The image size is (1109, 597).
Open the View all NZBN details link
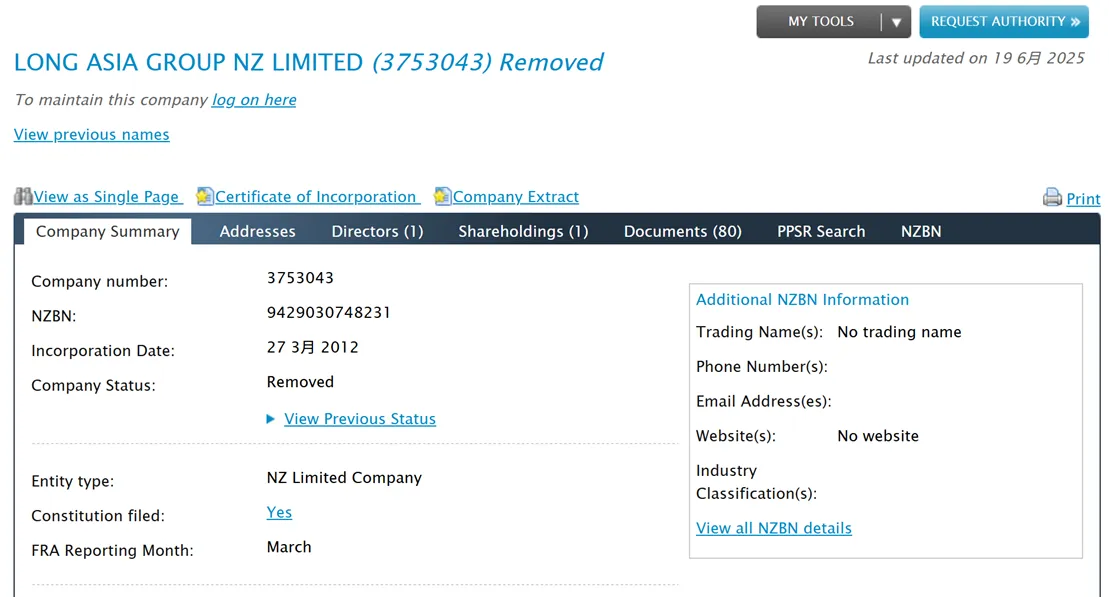pyautogui.click(x=774, y=528)
